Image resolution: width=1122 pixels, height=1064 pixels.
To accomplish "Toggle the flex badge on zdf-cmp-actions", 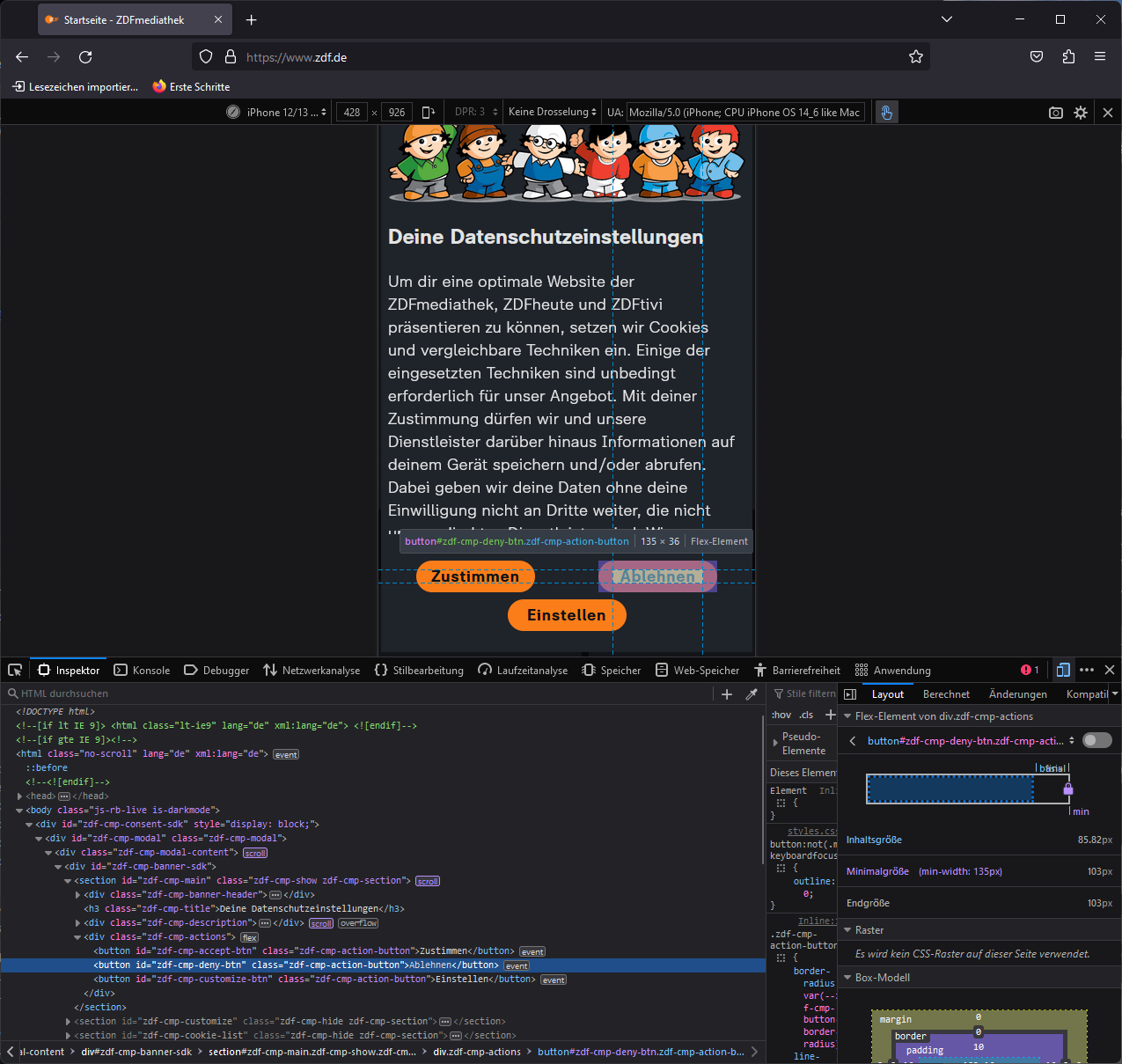I will point(249,937).
